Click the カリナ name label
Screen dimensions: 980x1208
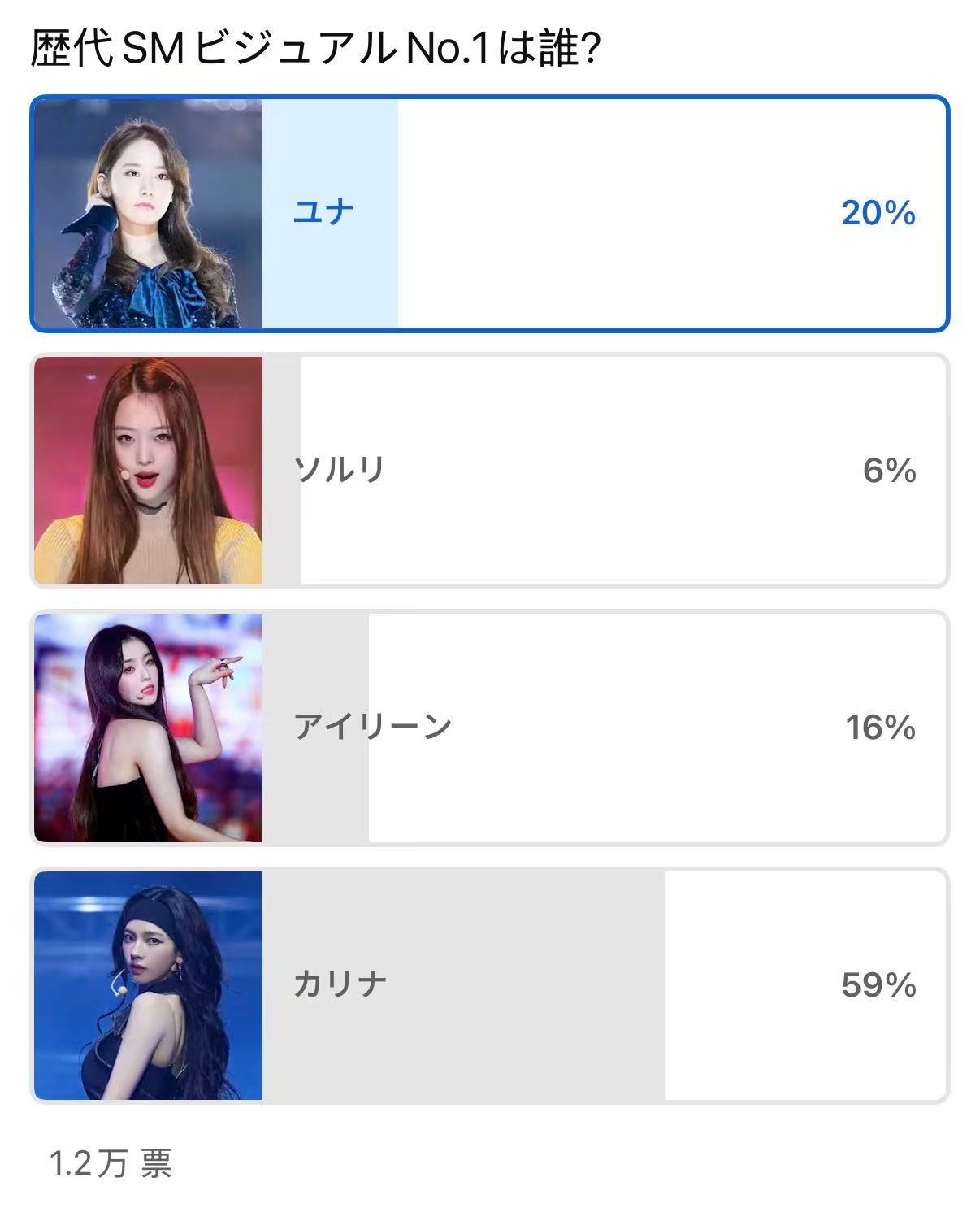[340, 984]
